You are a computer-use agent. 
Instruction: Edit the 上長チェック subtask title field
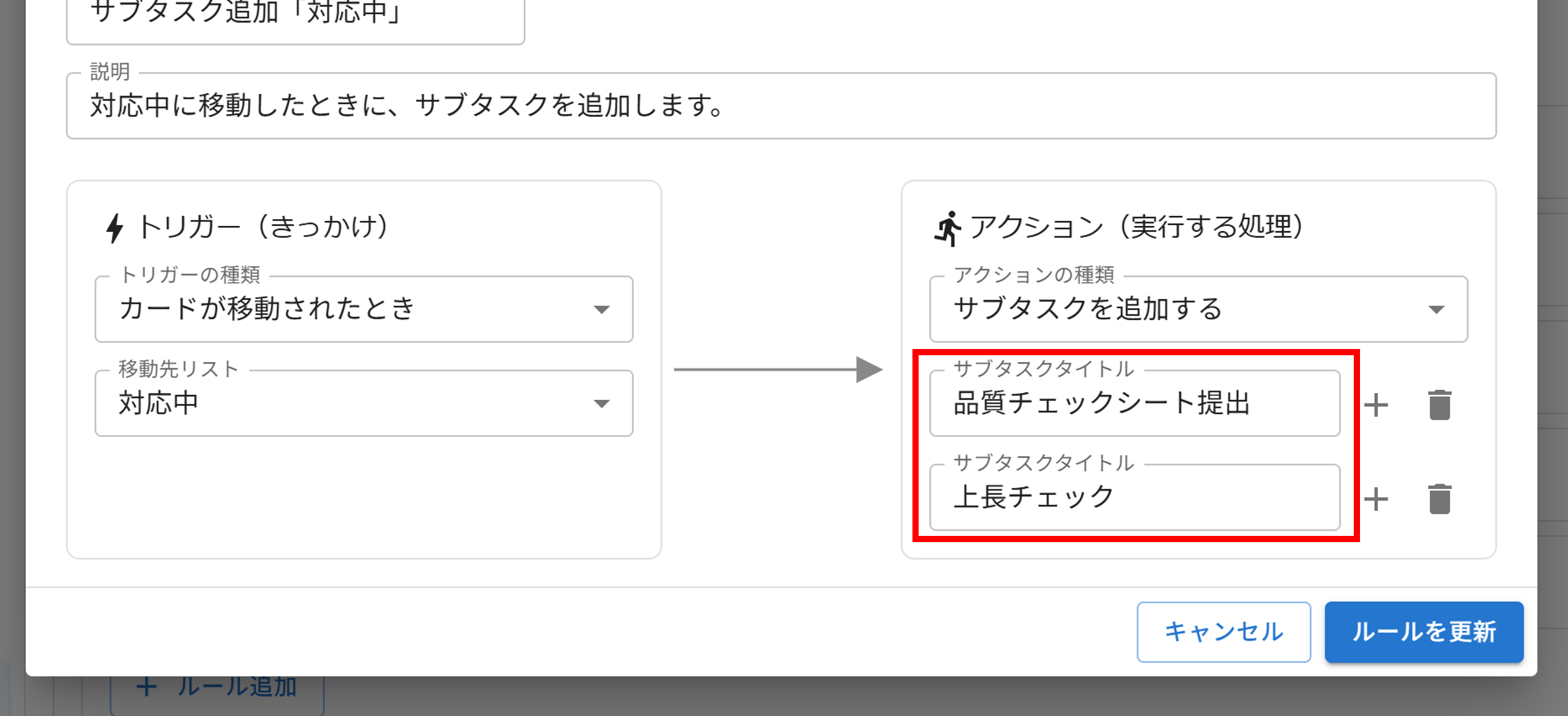[1135, 498]
